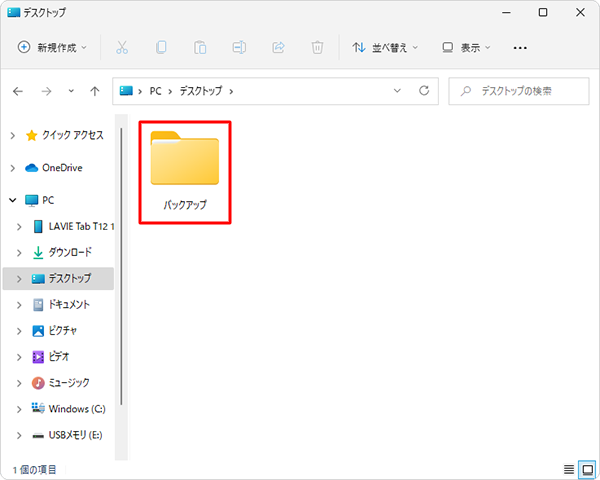Click the ミュージック music note icon
The width and height of the screenshot is (600, 480).
(38, 383)
